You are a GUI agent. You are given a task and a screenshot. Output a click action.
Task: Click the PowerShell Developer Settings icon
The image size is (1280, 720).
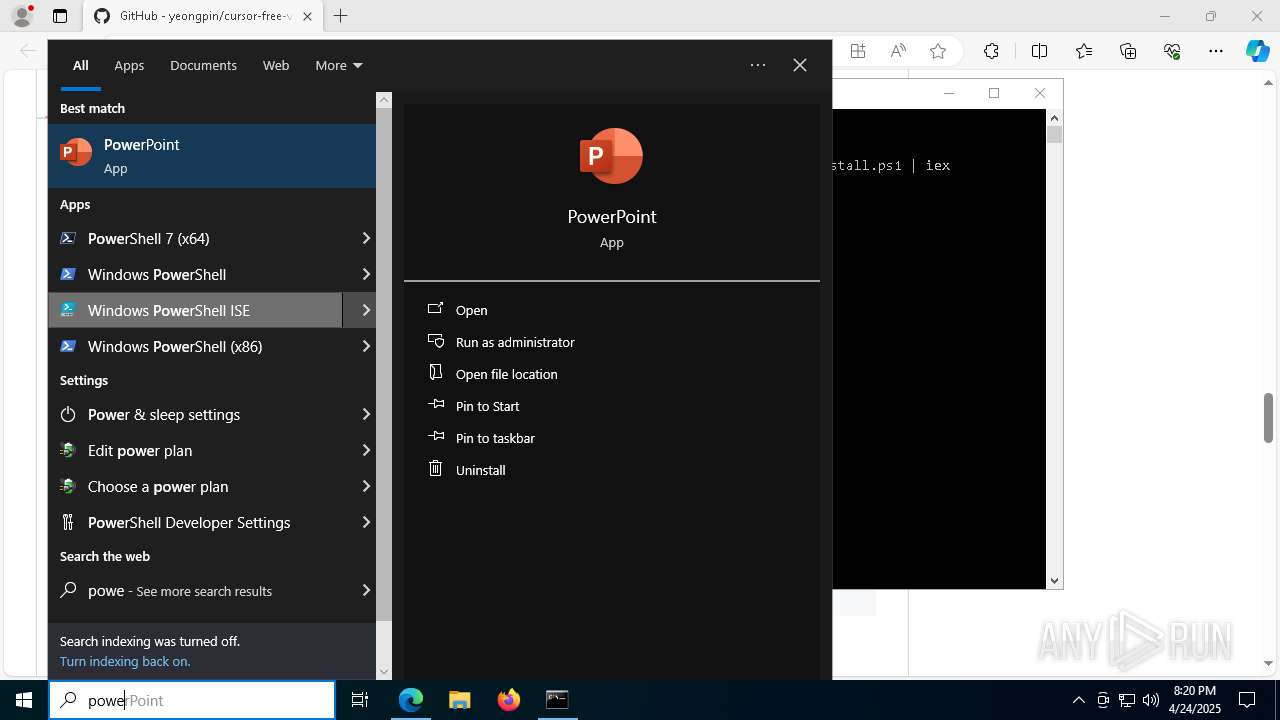click(68, 522)
